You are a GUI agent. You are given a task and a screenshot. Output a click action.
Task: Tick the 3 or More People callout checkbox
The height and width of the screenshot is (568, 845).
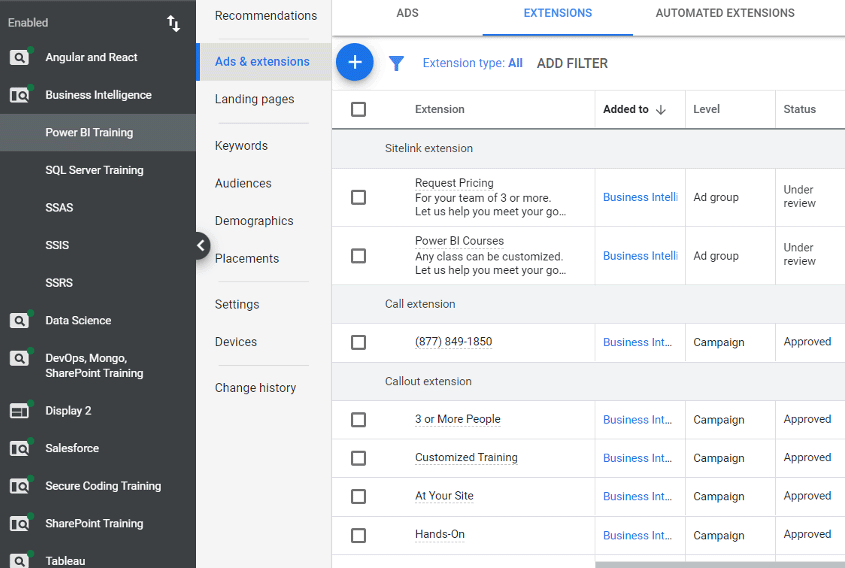(358, 419)
